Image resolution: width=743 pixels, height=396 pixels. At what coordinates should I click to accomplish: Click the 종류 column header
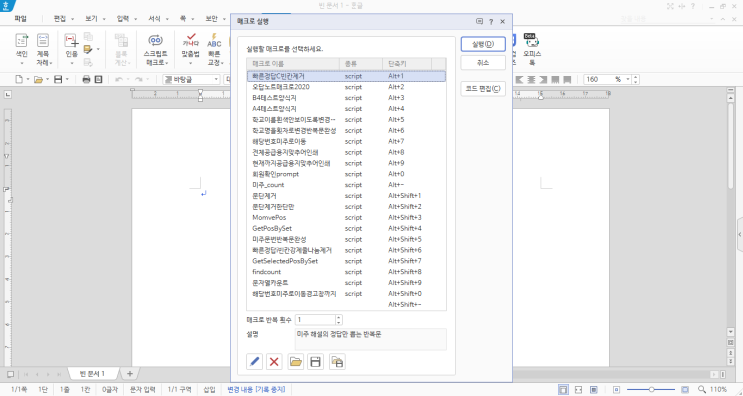361,63
